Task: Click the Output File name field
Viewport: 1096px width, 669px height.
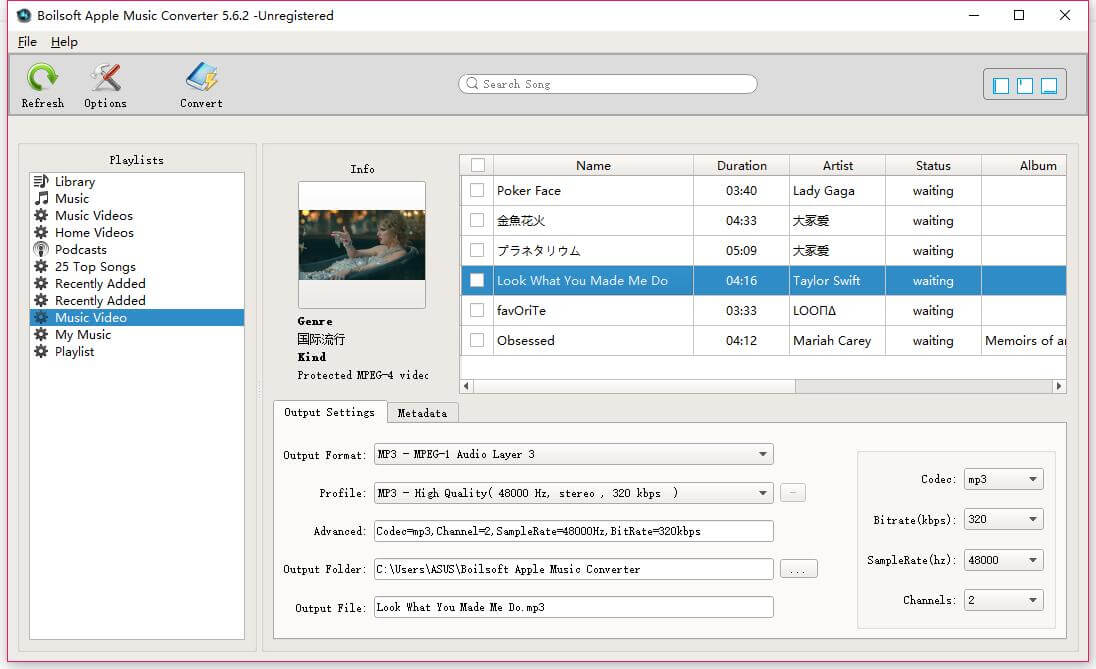Action: click(573, 607)
